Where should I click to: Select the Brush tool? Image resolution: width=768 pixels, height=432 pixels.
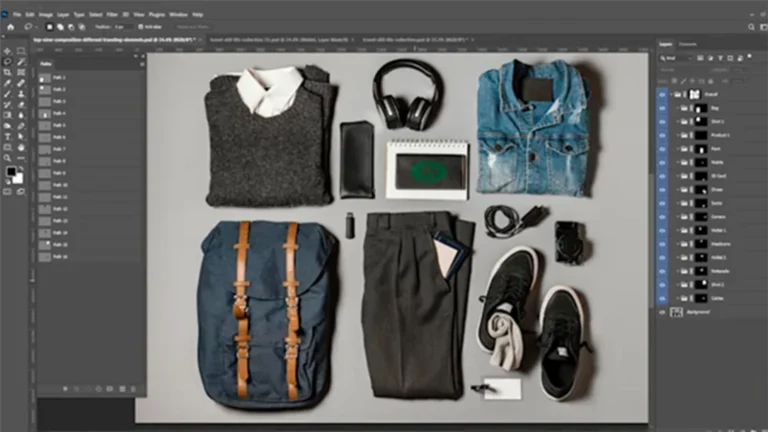(7, 94)
